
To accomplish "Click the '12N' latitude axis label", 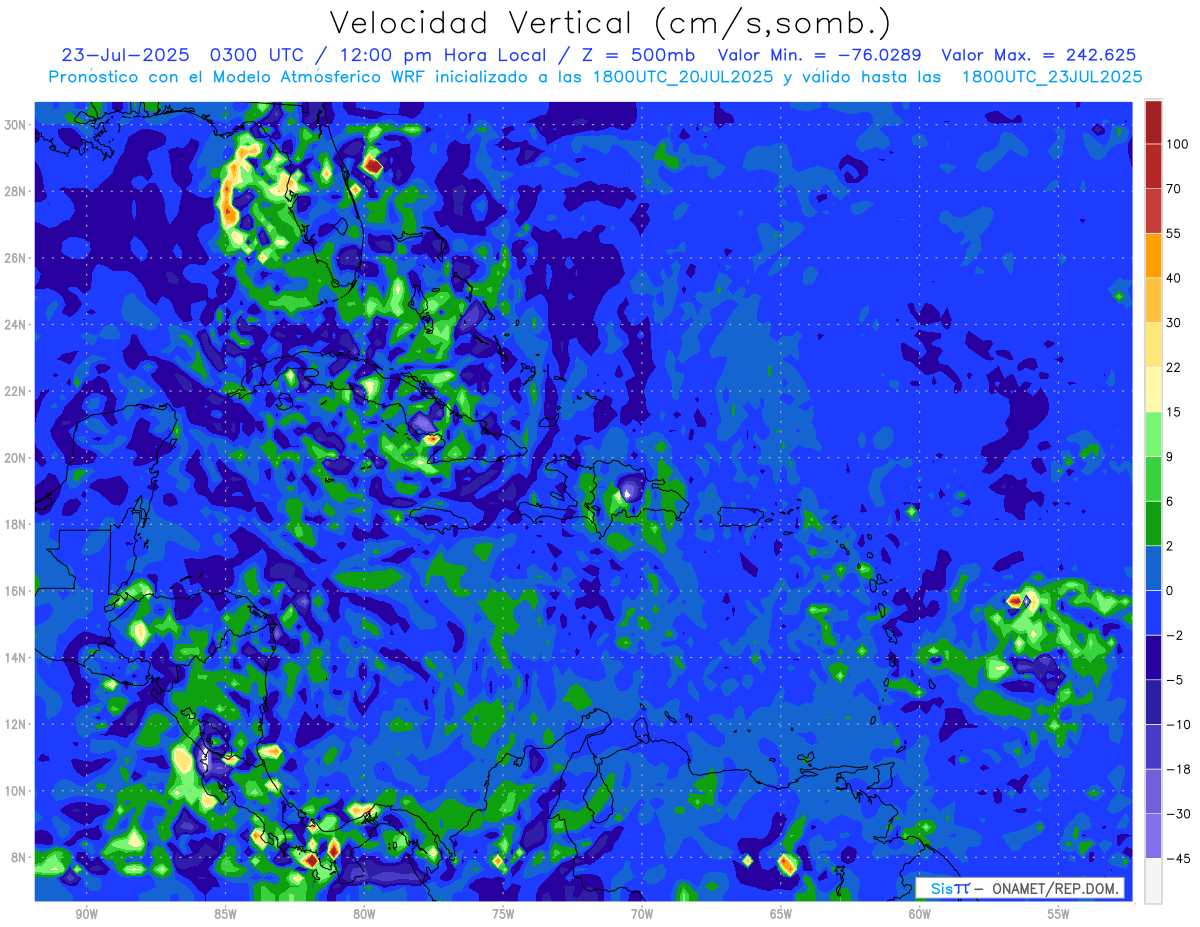I will click(15, 724).
